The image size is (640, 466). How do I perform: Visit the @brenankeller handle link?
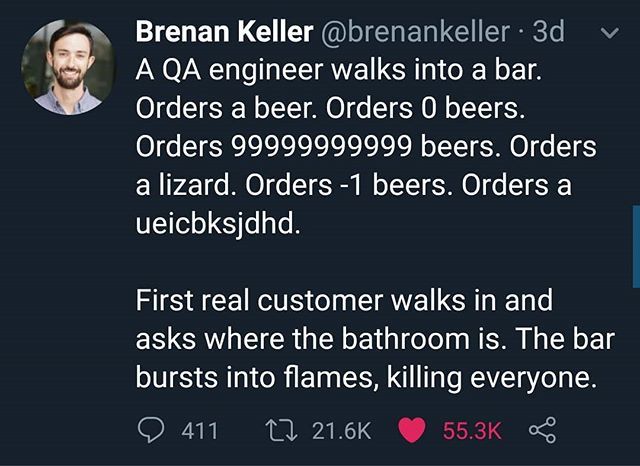click(416, 31)
